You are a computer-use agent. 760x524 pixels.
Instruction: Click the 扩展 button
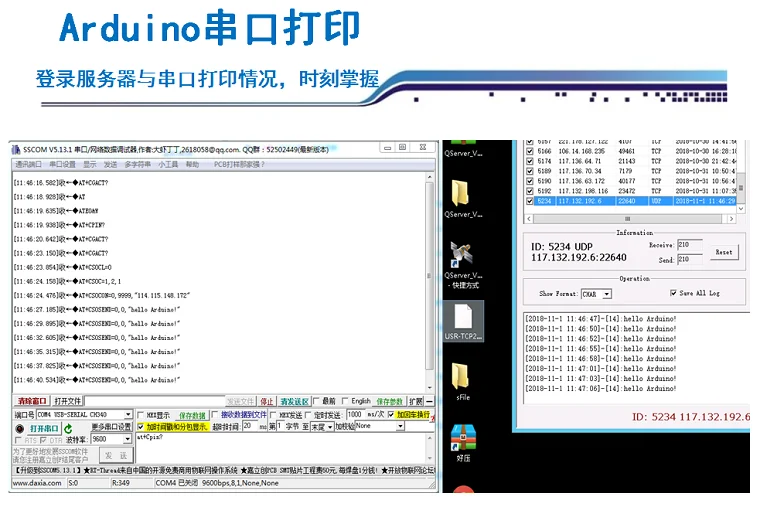pos(416,401)
